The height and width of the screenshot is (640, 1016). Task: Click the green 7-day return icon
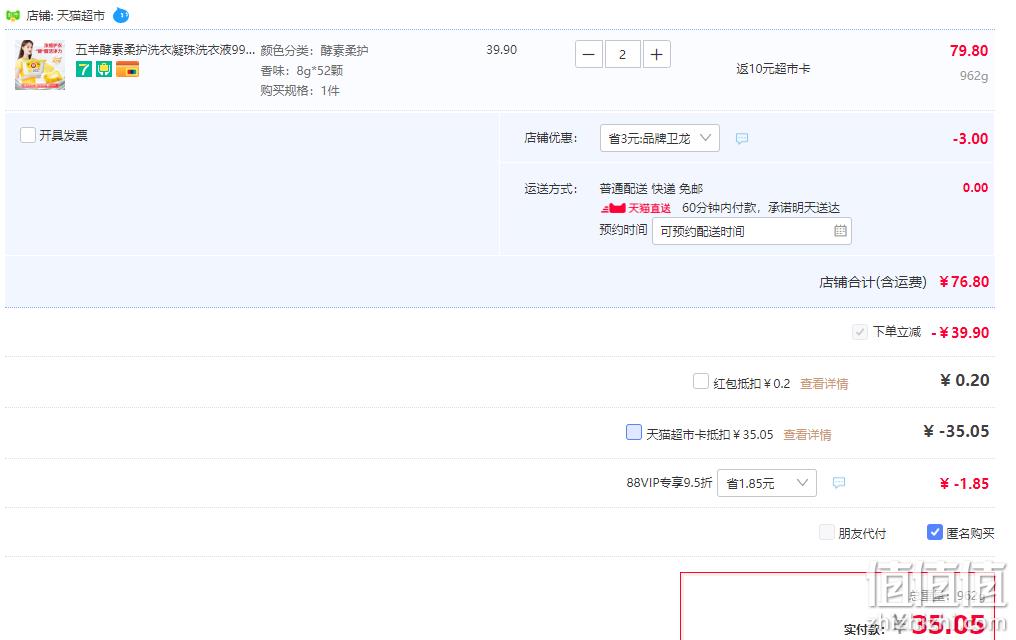(x=84, y=69)
